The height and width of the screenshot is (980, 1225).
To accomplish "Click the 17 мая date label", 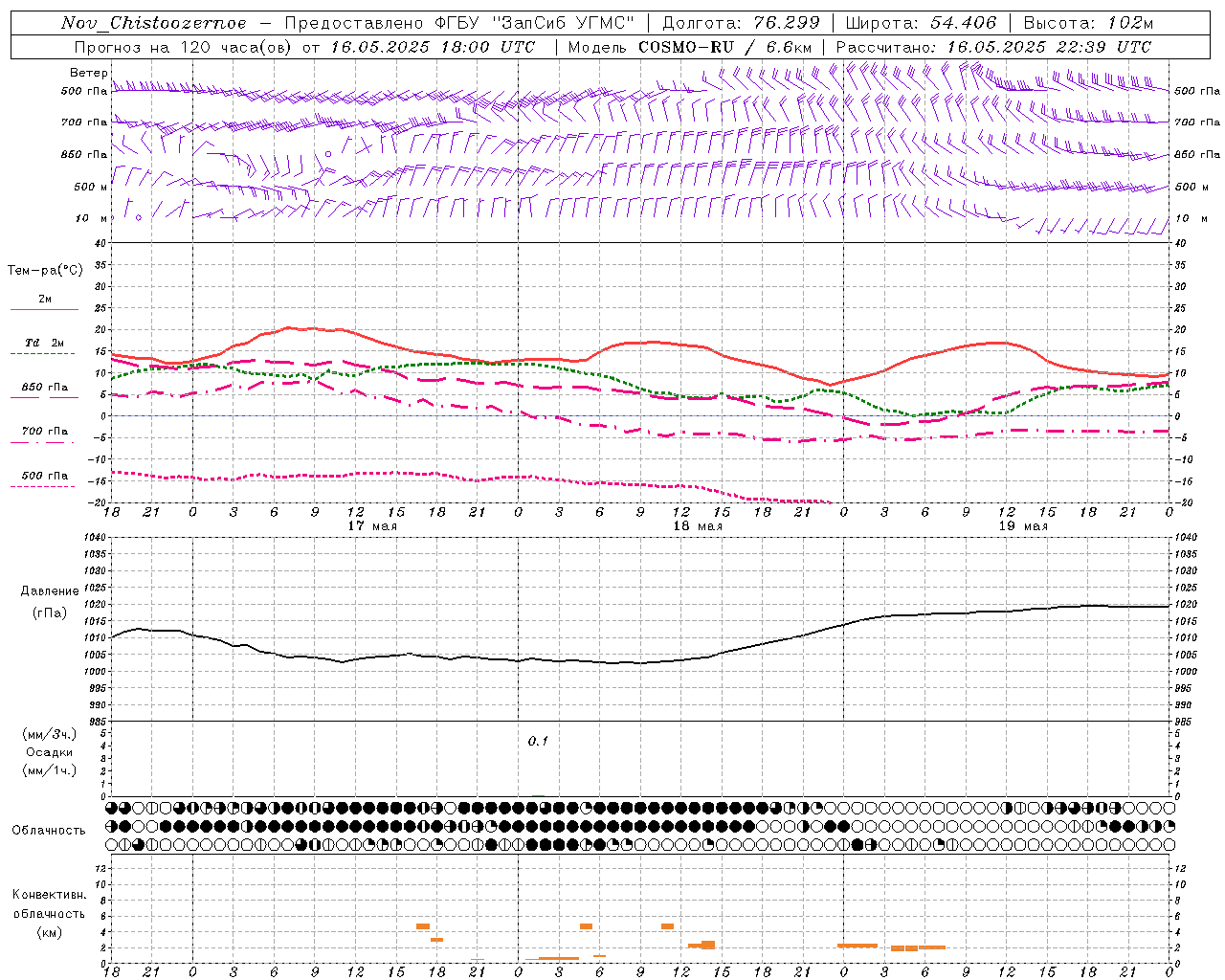I will point(371,526).
